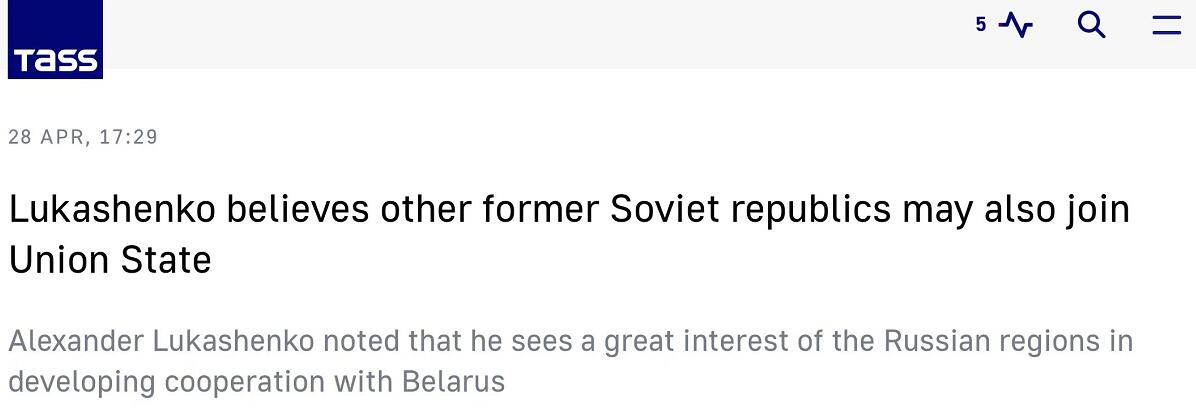The height and width of the screenshot is (410, 1196).
Task: Click the 28 APR, 17:29 timestamp
Action: pos(82,137)
